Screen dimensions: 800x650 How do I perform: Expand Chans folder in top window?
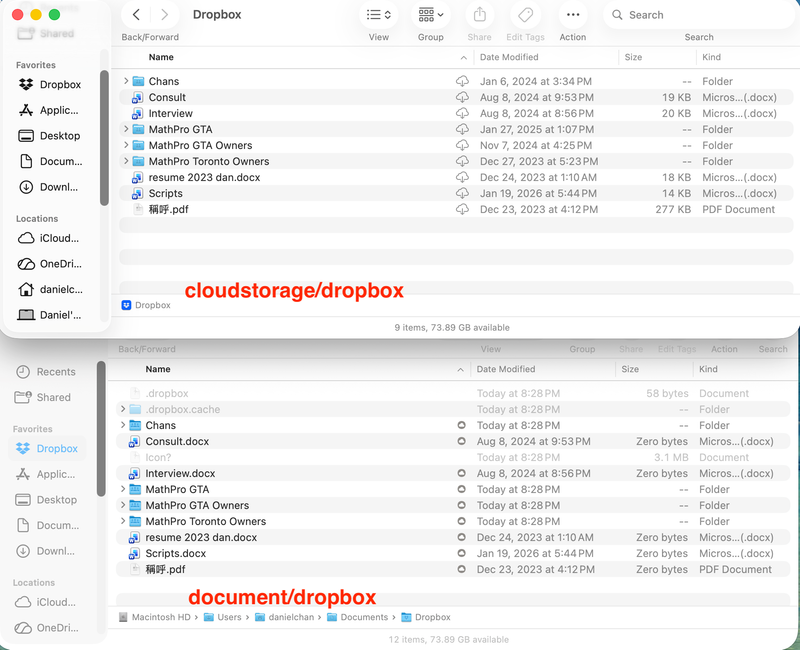click(x=126, y=81)
